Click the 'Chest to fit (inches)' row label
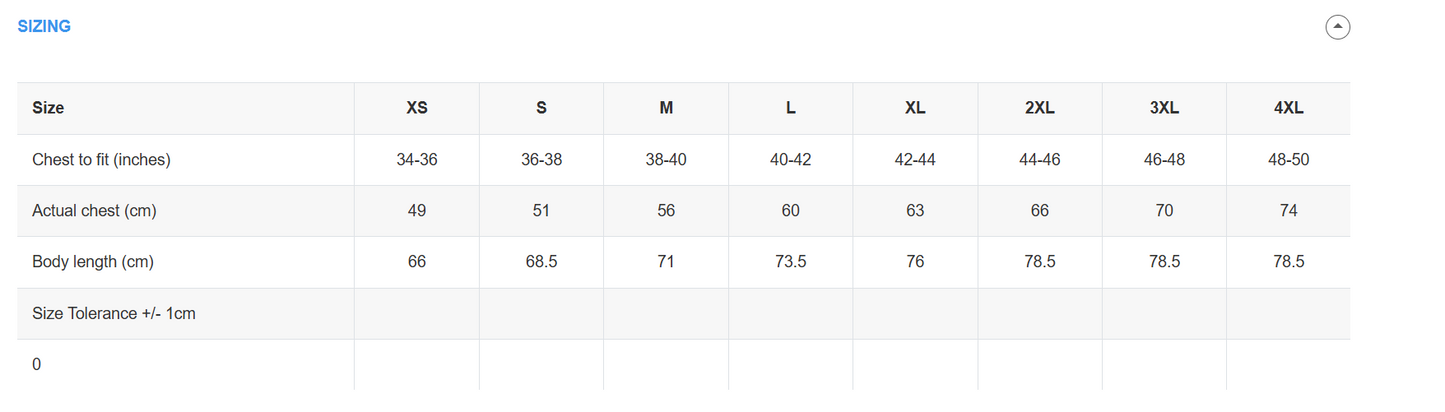The height and width of the screenshot is (412, 1445). 101,160
